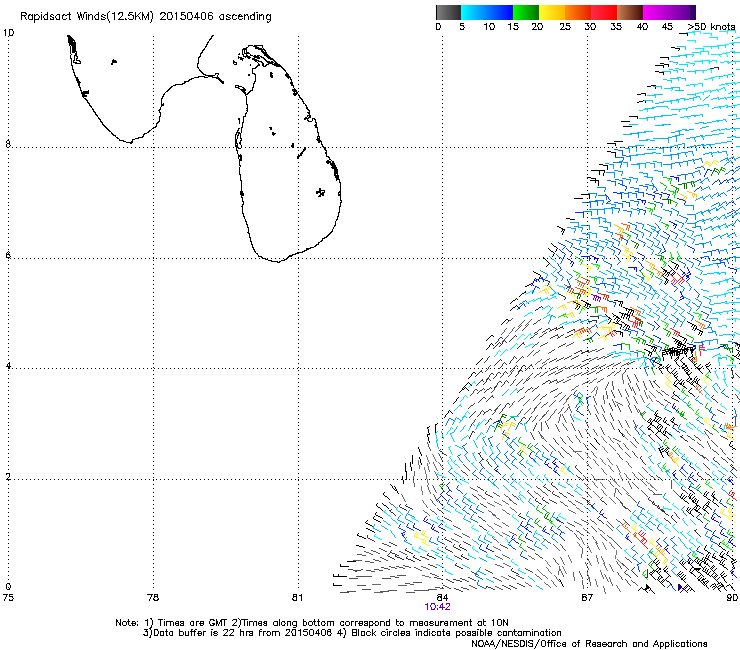
Task: Click latitude label 6 on left axis
Action: (8, 255)
